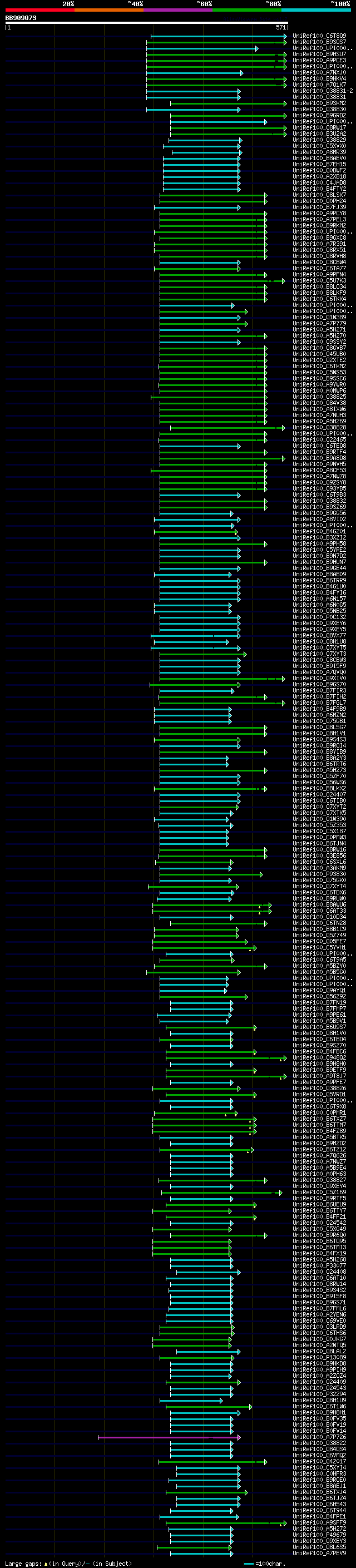Viewport: 356px width, 1568px height.
Task: Open hit UniRef100_C6T8Q9
Action: (319, 37)
